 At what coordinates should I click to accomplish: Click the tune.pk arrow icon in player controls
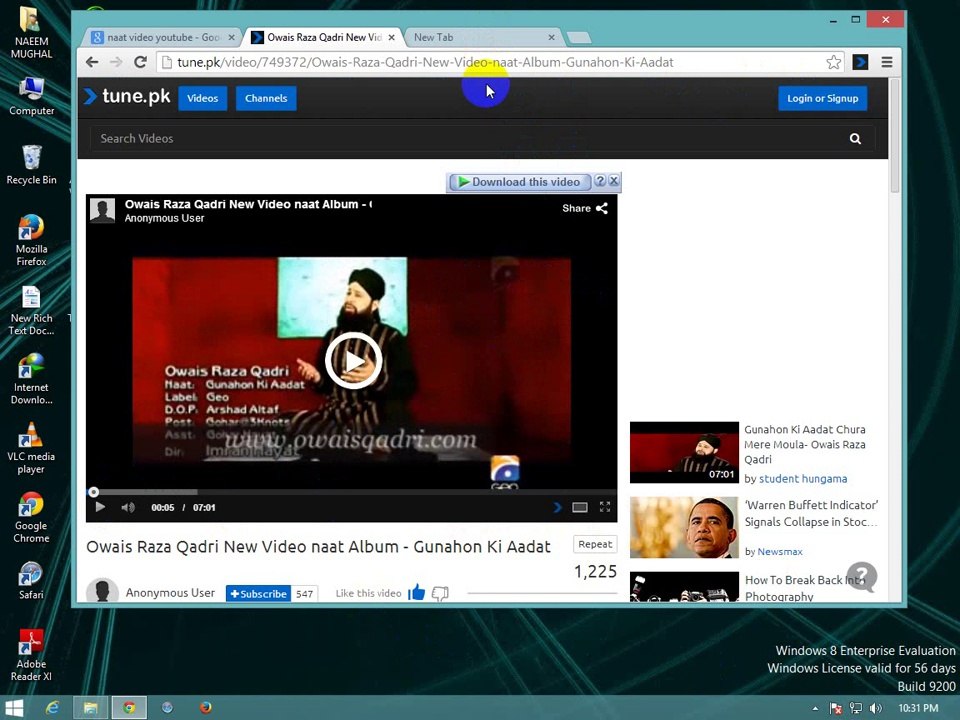click(x=557, y=507)
